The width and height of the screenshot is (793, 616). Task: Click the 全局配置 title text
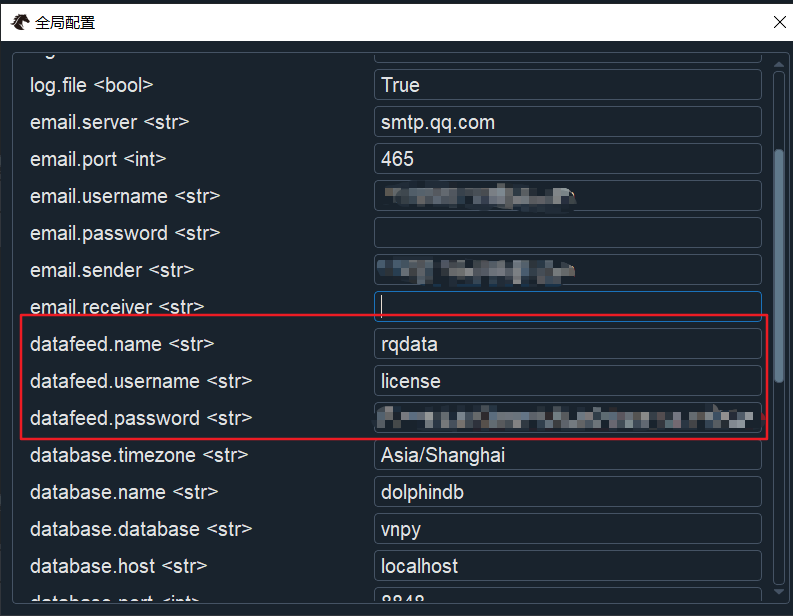pos(66,21)
